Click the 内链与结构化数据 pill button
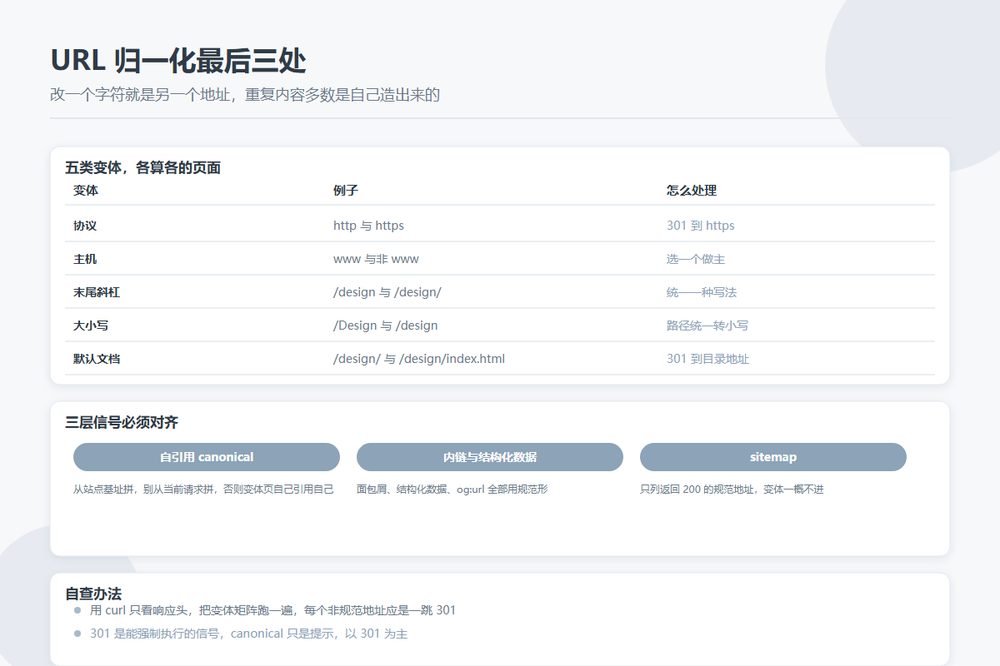Viewport: 1000px width, 666px height. point(490,457)
